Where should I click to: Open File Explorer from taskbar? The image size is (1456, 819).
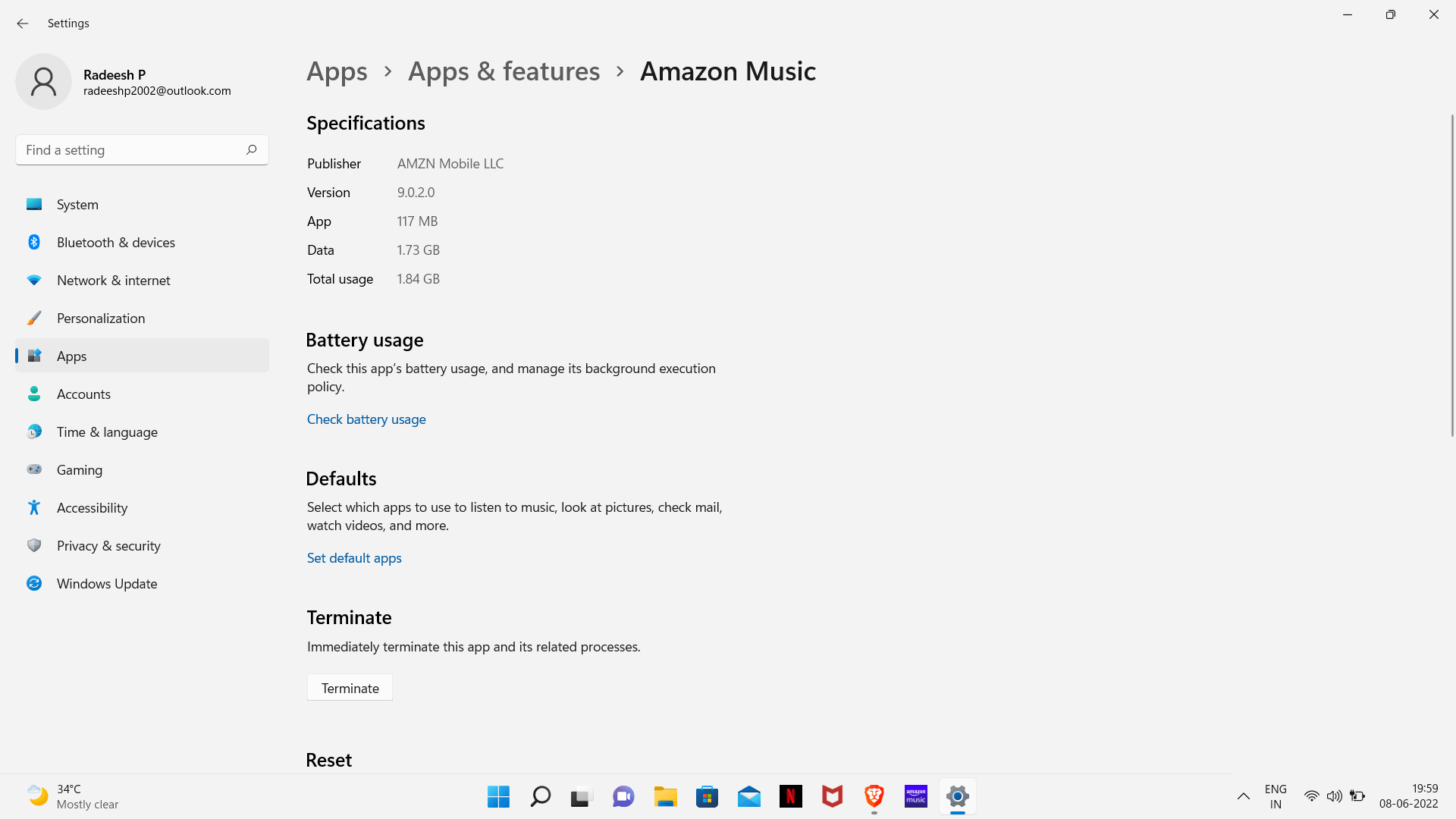(x=665, y=796)
